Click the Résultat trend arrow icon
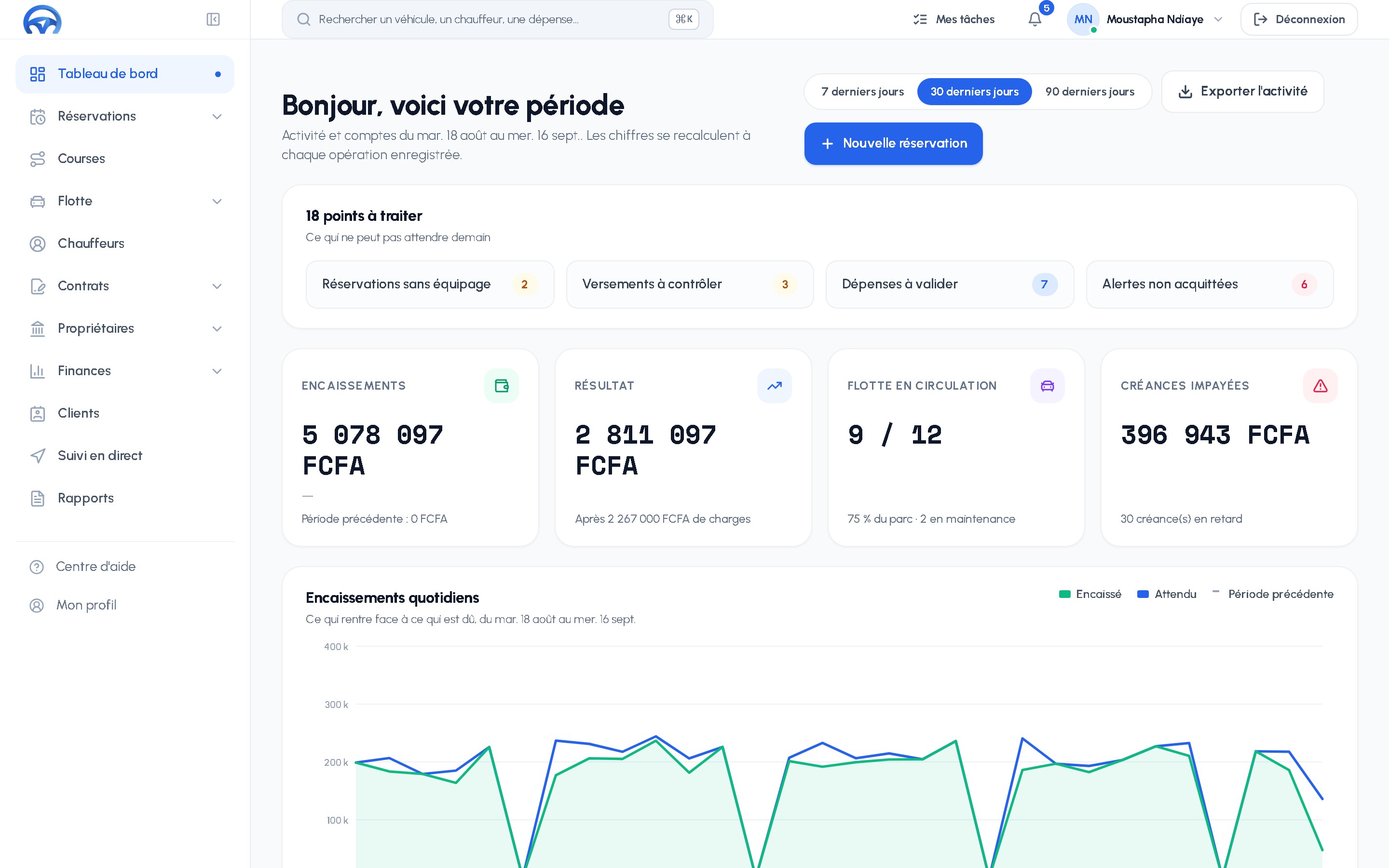The width and height of the screenshot is (1389, 868). (774, 386)
